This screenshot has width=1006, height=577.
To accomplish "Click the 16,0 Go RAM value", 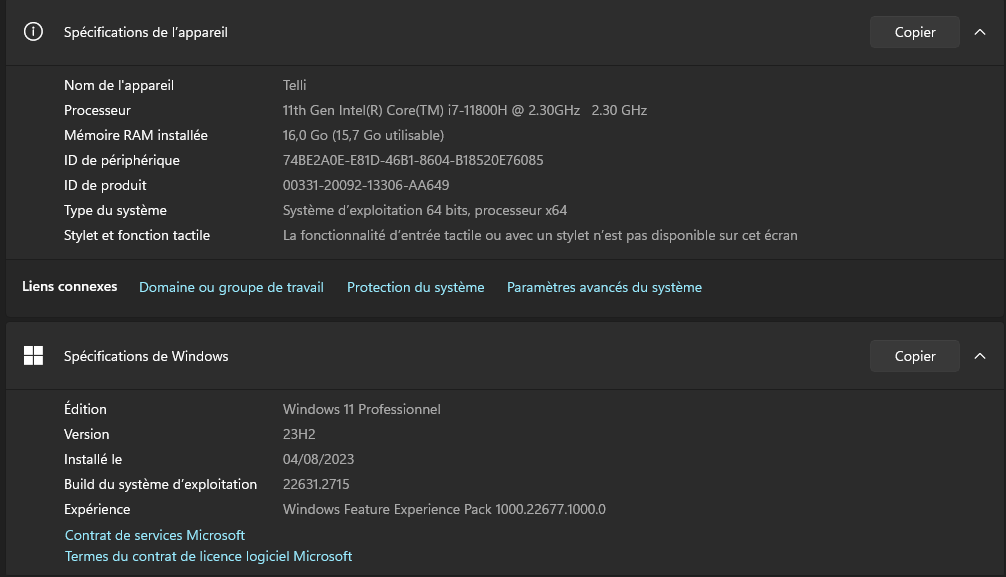I will (x=363, y=135).
